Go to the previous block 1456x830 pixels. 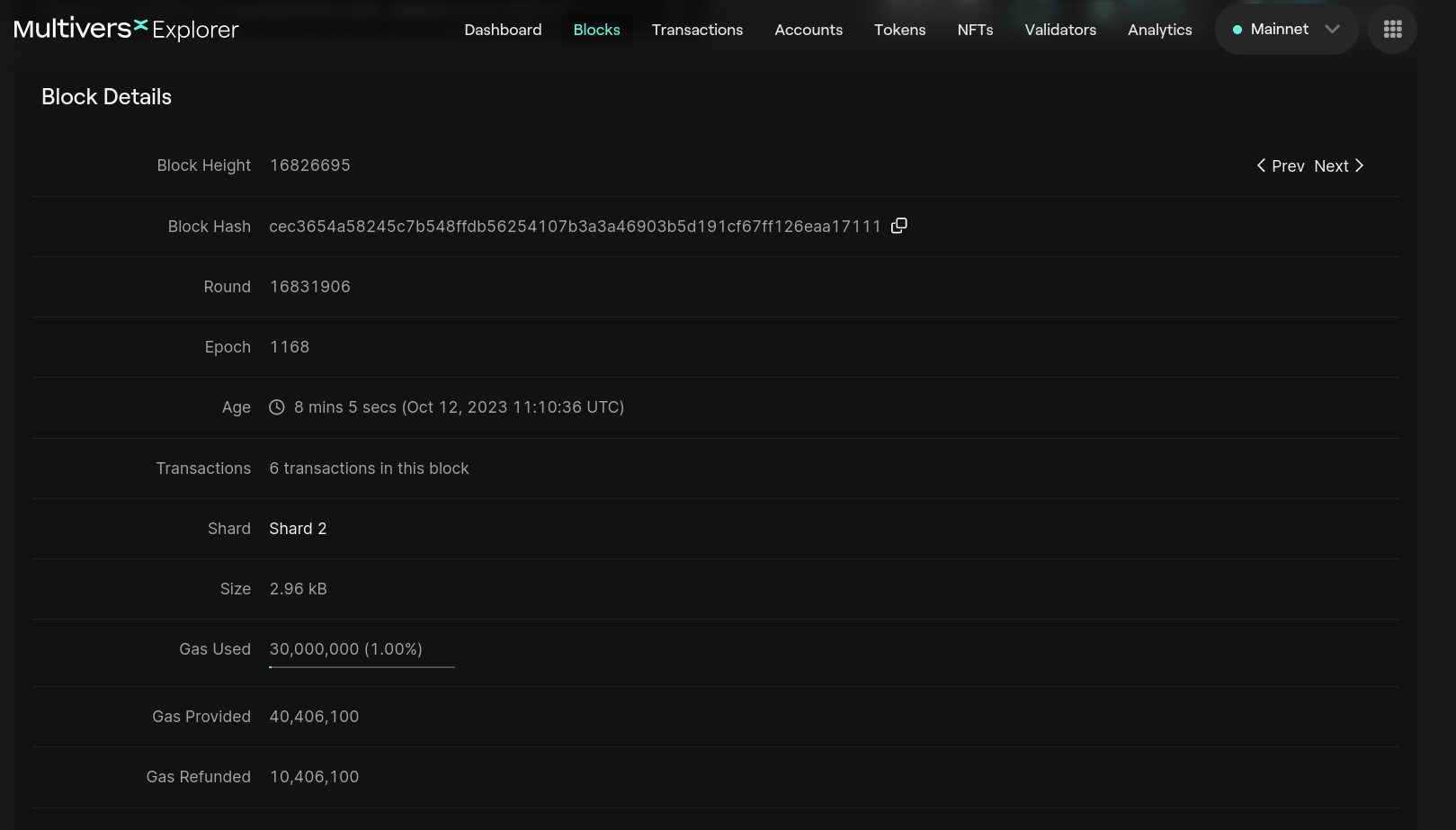[x=1281, y=166]
